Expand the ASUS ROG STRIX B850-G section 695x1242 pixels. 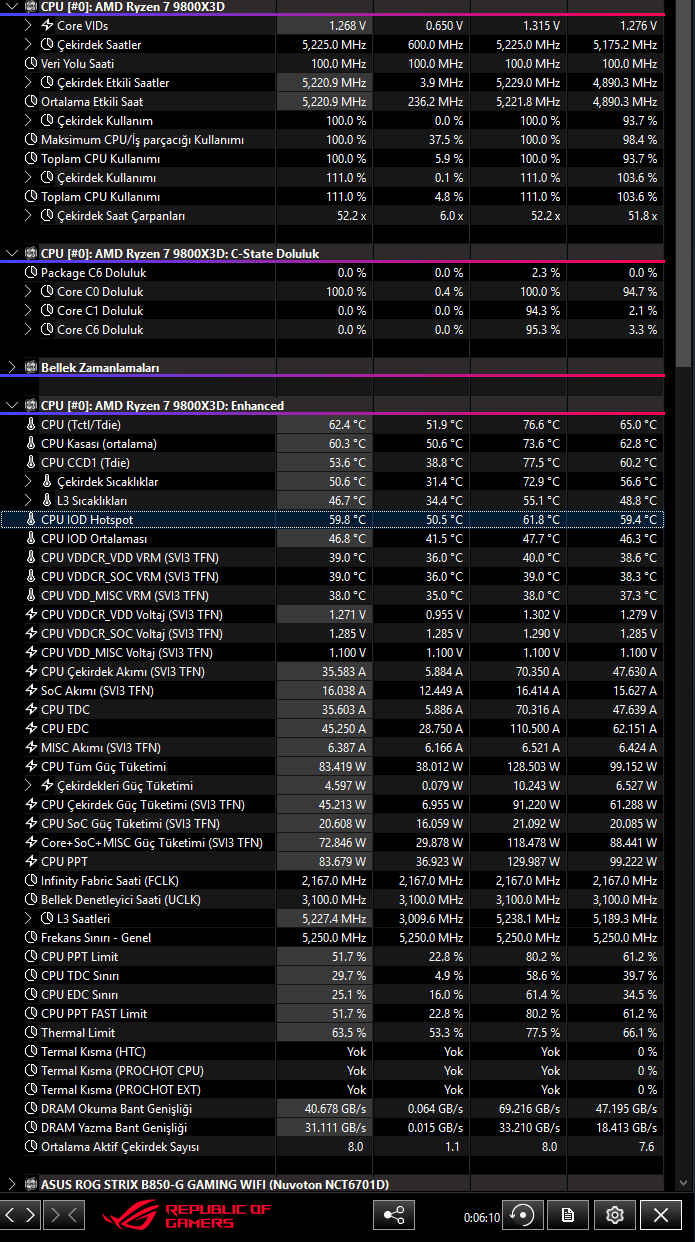pos(12,1184)
